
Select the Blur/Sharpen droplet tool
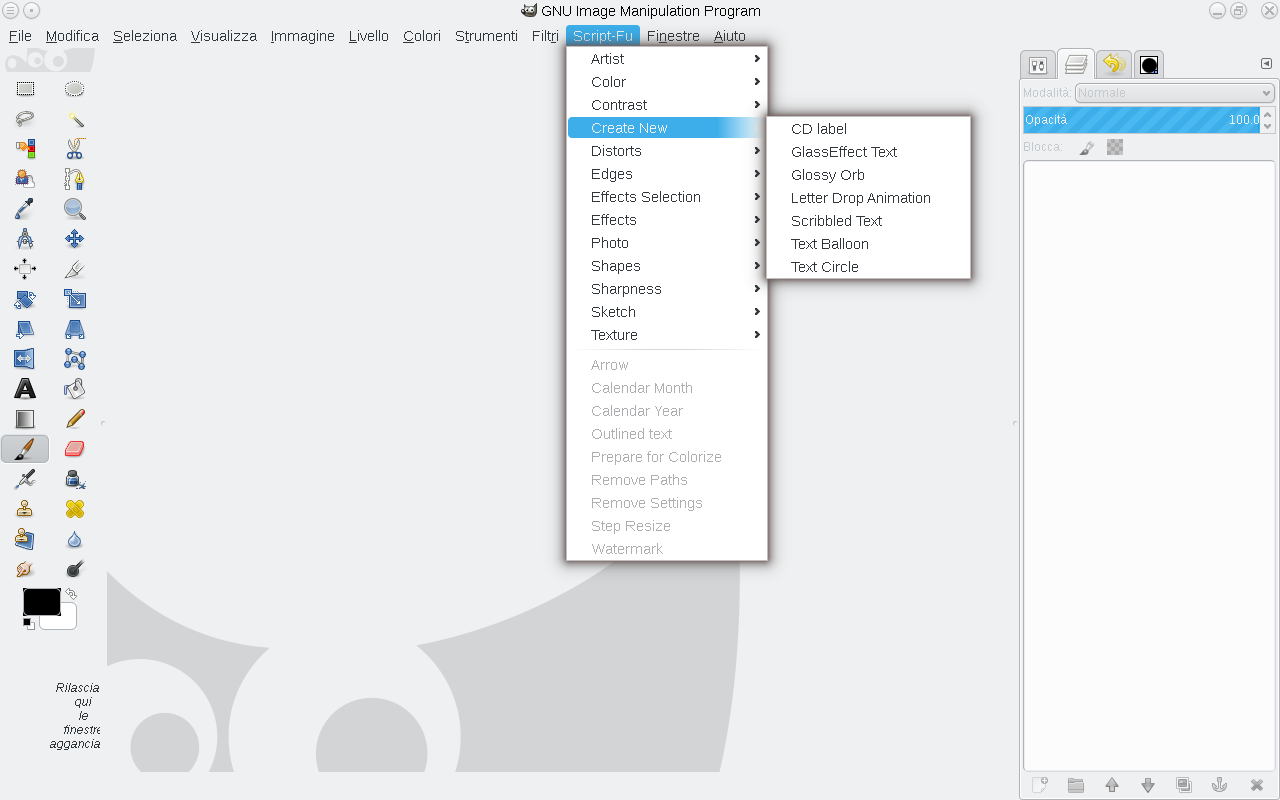click(74, 539)
